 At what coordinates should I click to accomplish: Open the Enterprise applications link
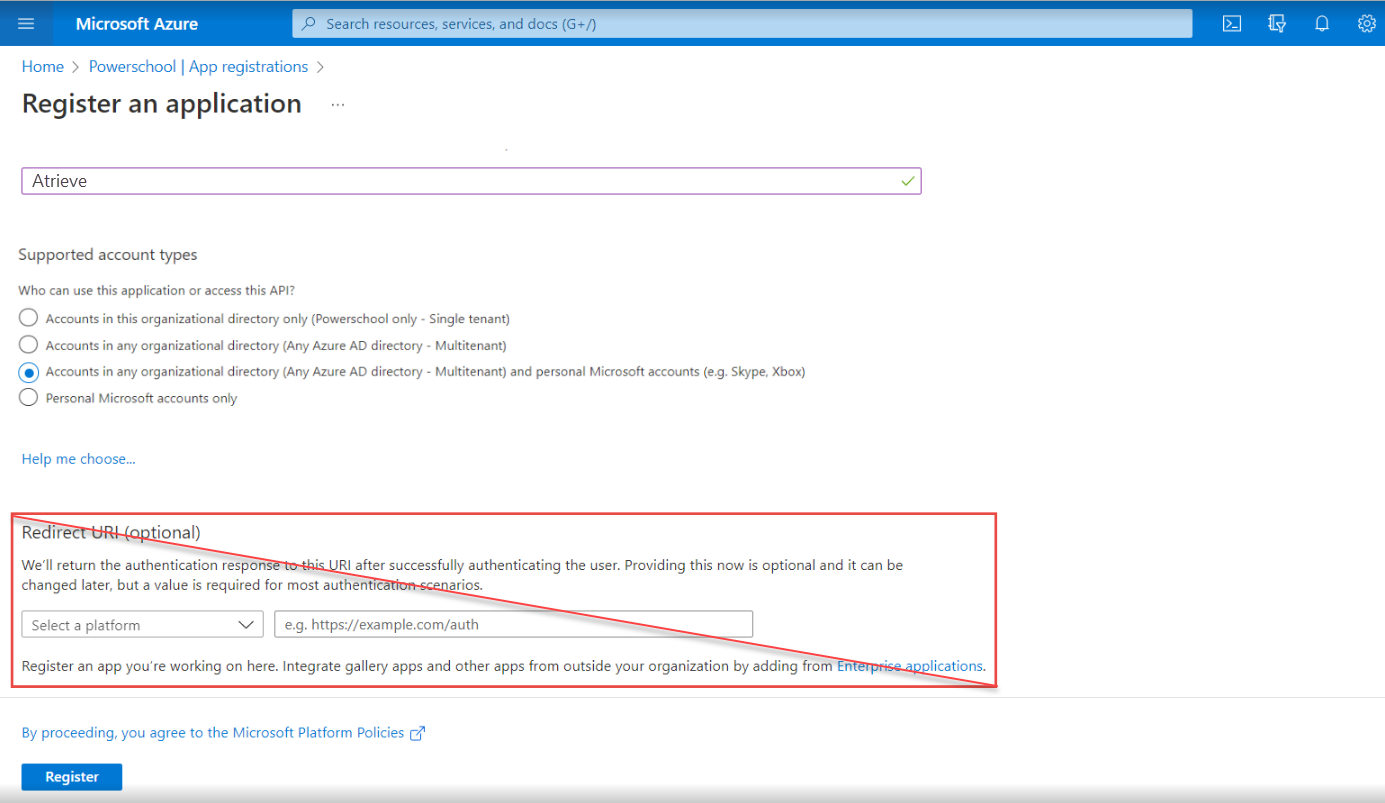tap(909, 666)
